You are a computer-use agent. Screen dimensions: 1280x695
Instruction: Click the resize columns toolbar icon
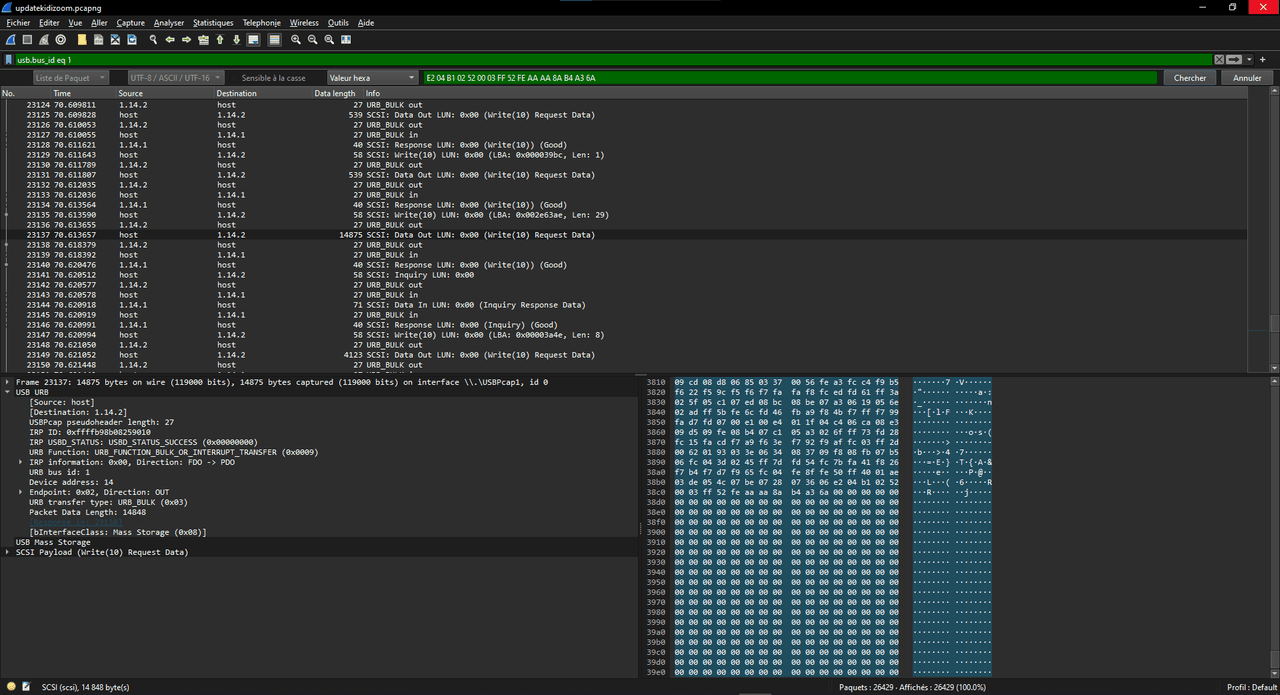(x=346, y=40)
